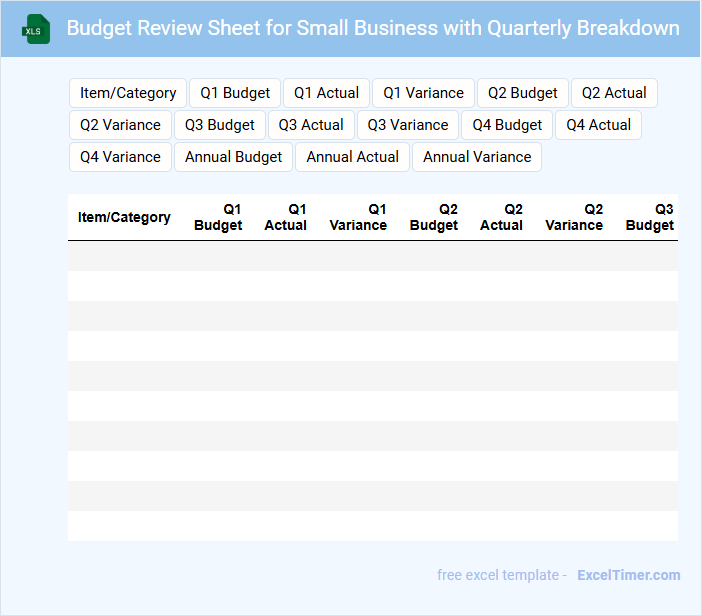
Task: Select the Item/Category tag
Action: [x=128, y=93]
